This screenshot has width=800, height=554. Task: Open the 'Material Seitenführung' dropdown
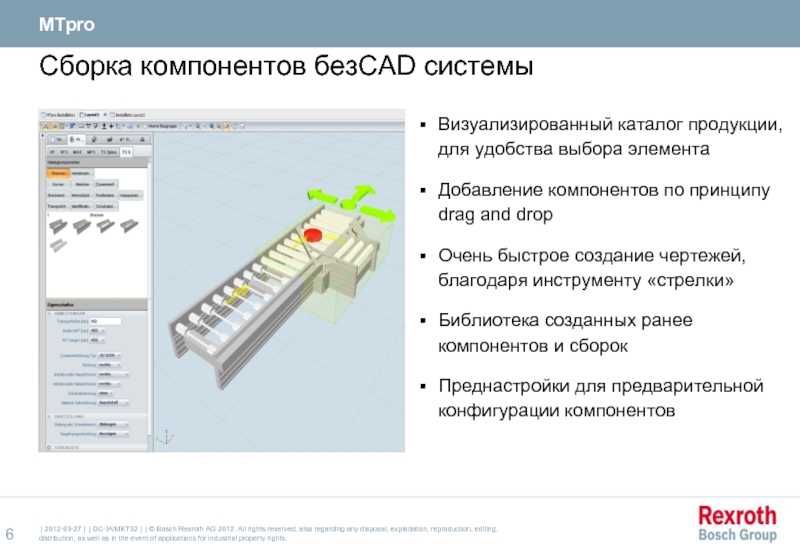(113, 402)
